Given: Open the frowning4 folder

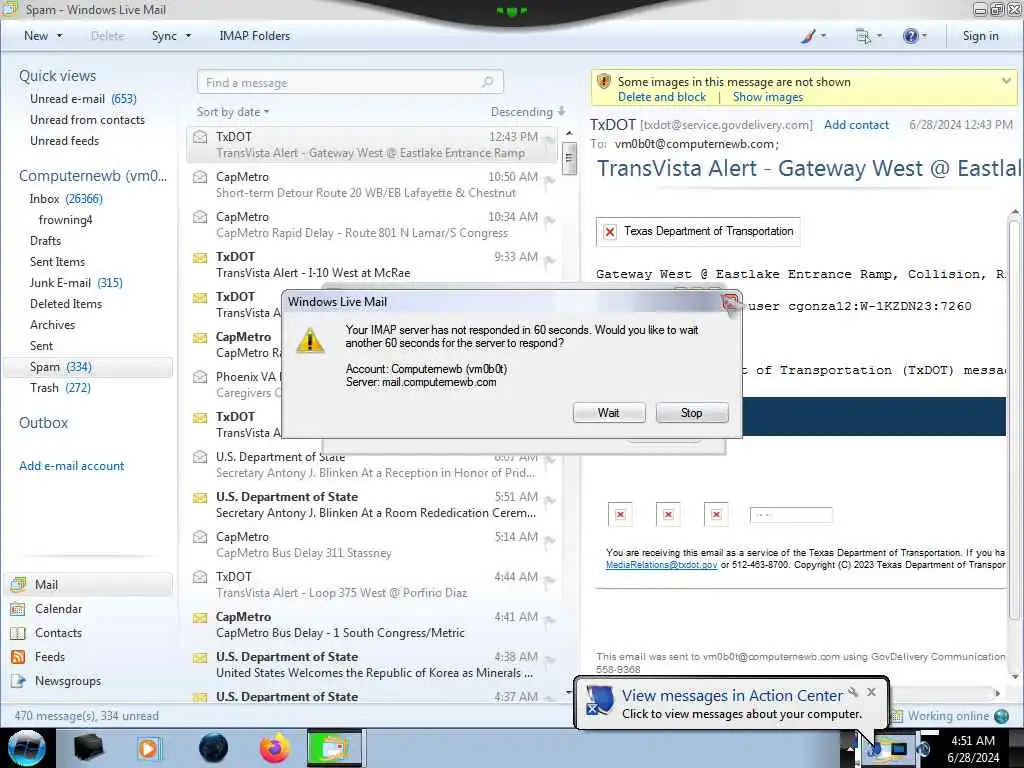Looking at the screenshot, I should pos(65,219).
